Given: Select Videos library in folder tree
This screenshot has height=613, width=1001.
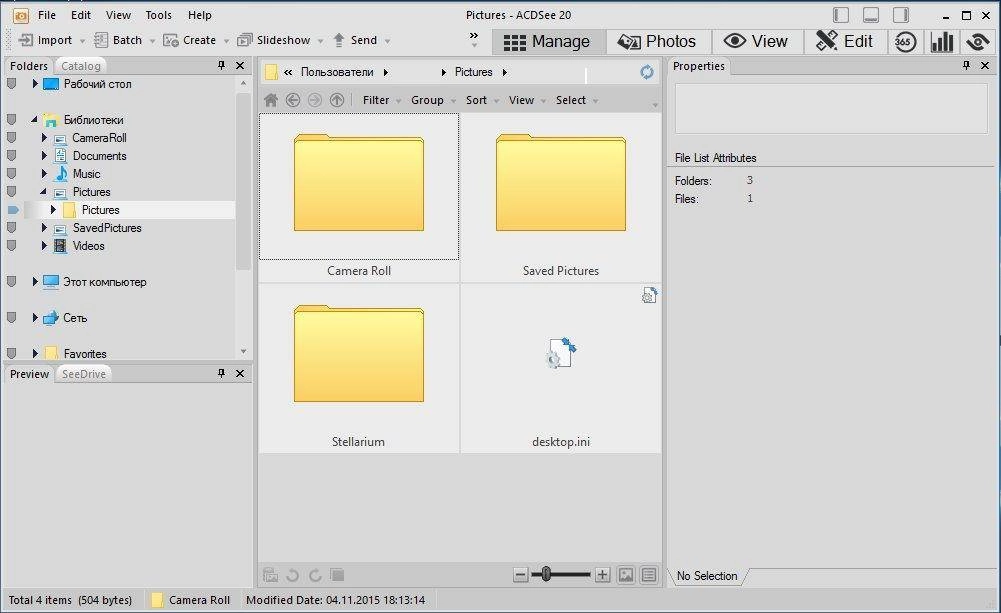Looking at the screenshot, I should [x=88, y=246].
